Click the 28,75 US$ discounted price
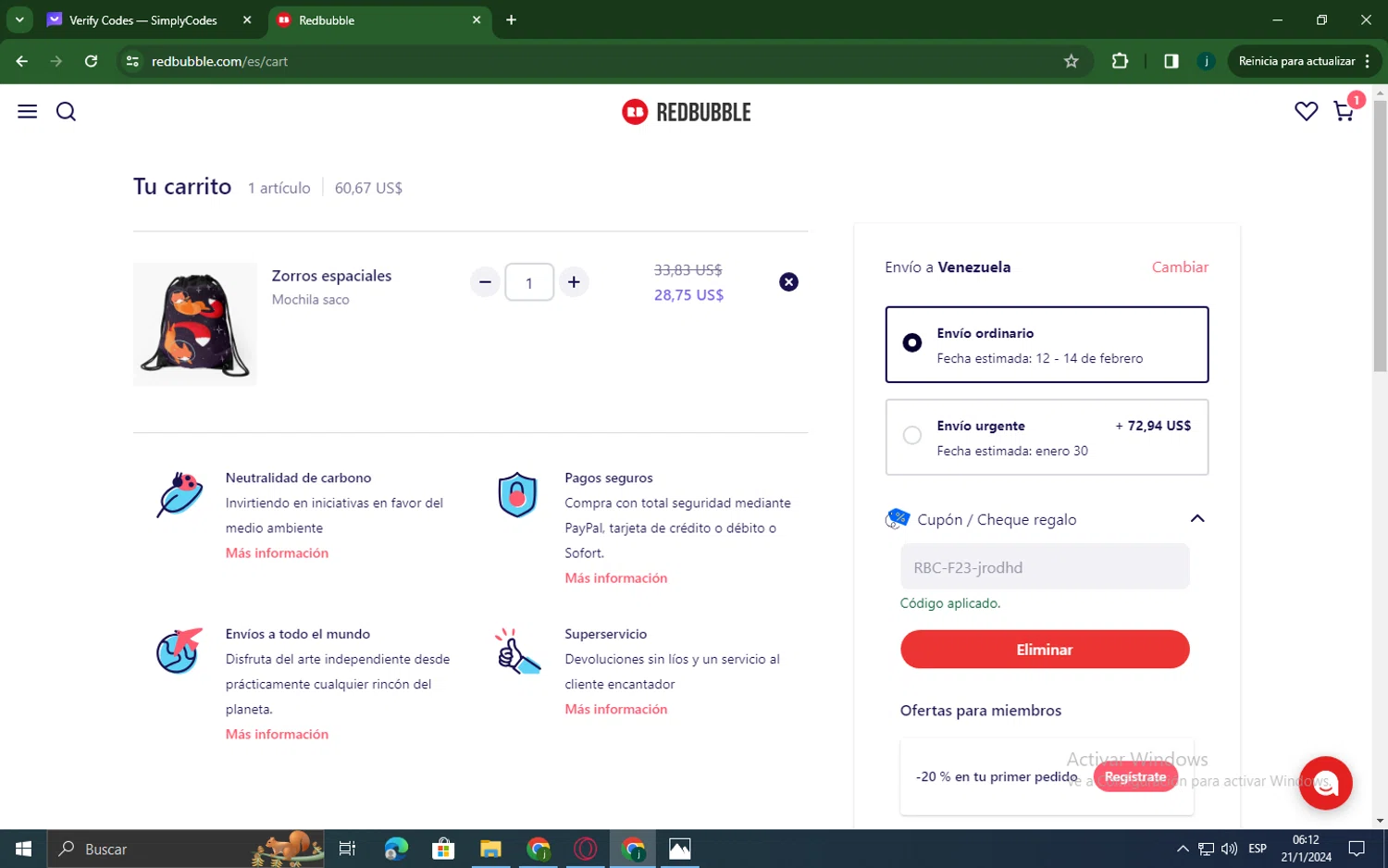This screenshot has height=868, width=1388. click(688, 295)
